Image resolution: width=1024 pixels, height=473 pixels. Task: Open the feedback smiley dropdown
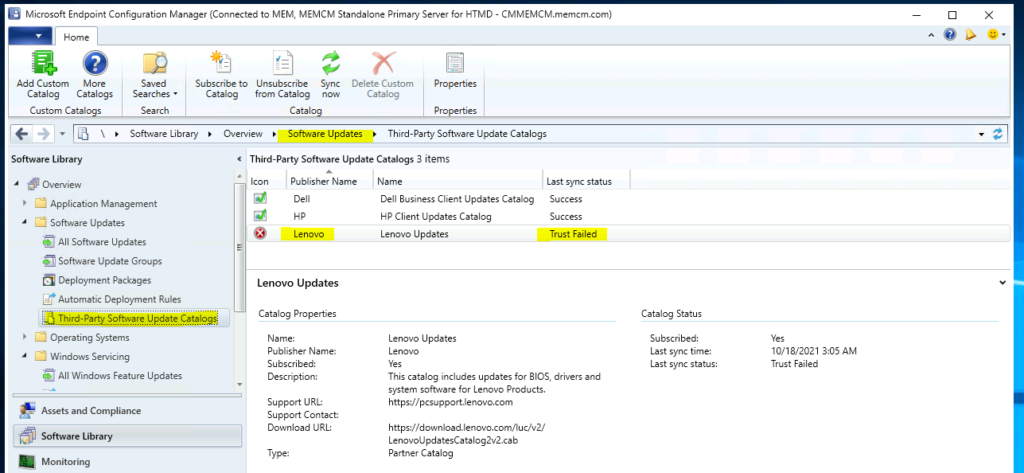(x=996, y=35)
